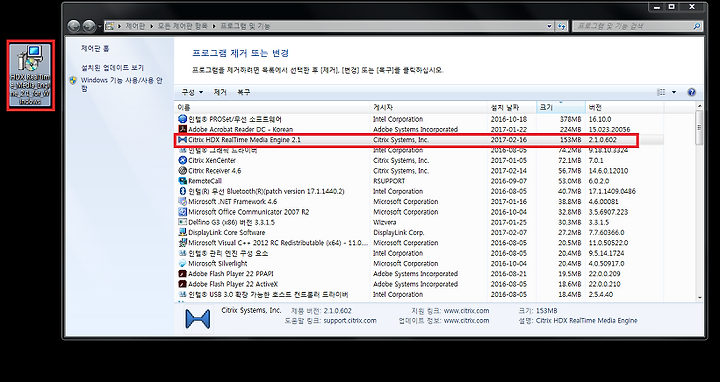720x382 pixels.
Task: Select the Citrix XenCenter program name
Action: [x=212, y=160]
